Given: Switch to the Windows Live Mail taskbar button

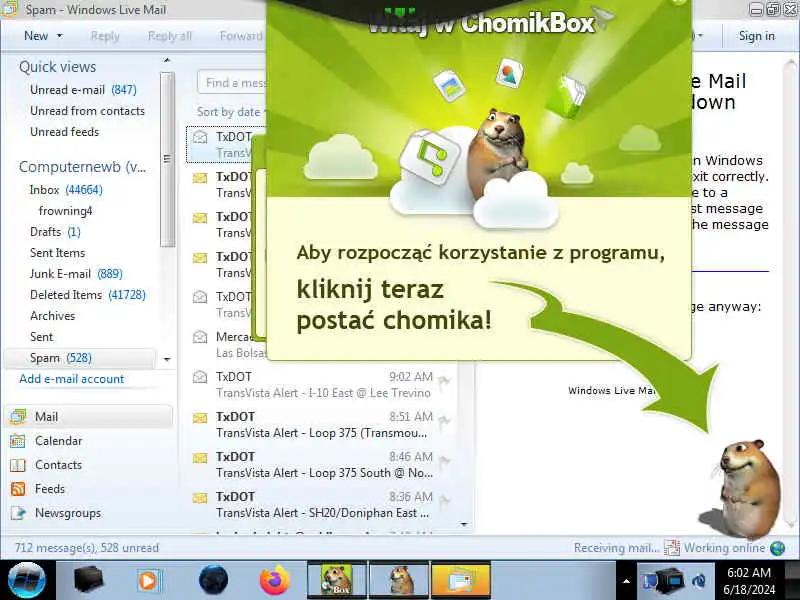Looking at the screenshot, I should 461,580.
